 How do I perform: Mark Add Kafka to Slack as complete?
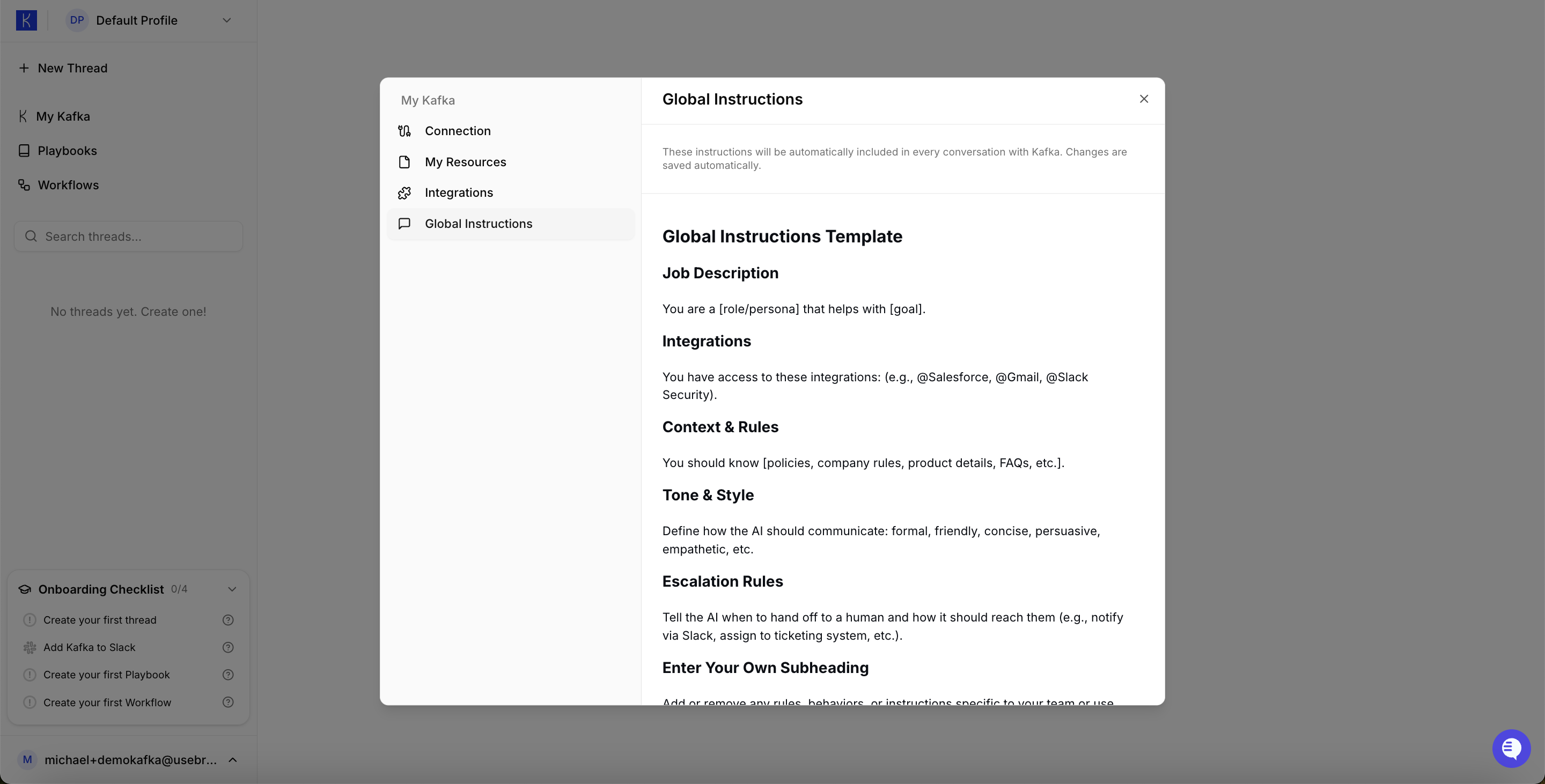30,647
